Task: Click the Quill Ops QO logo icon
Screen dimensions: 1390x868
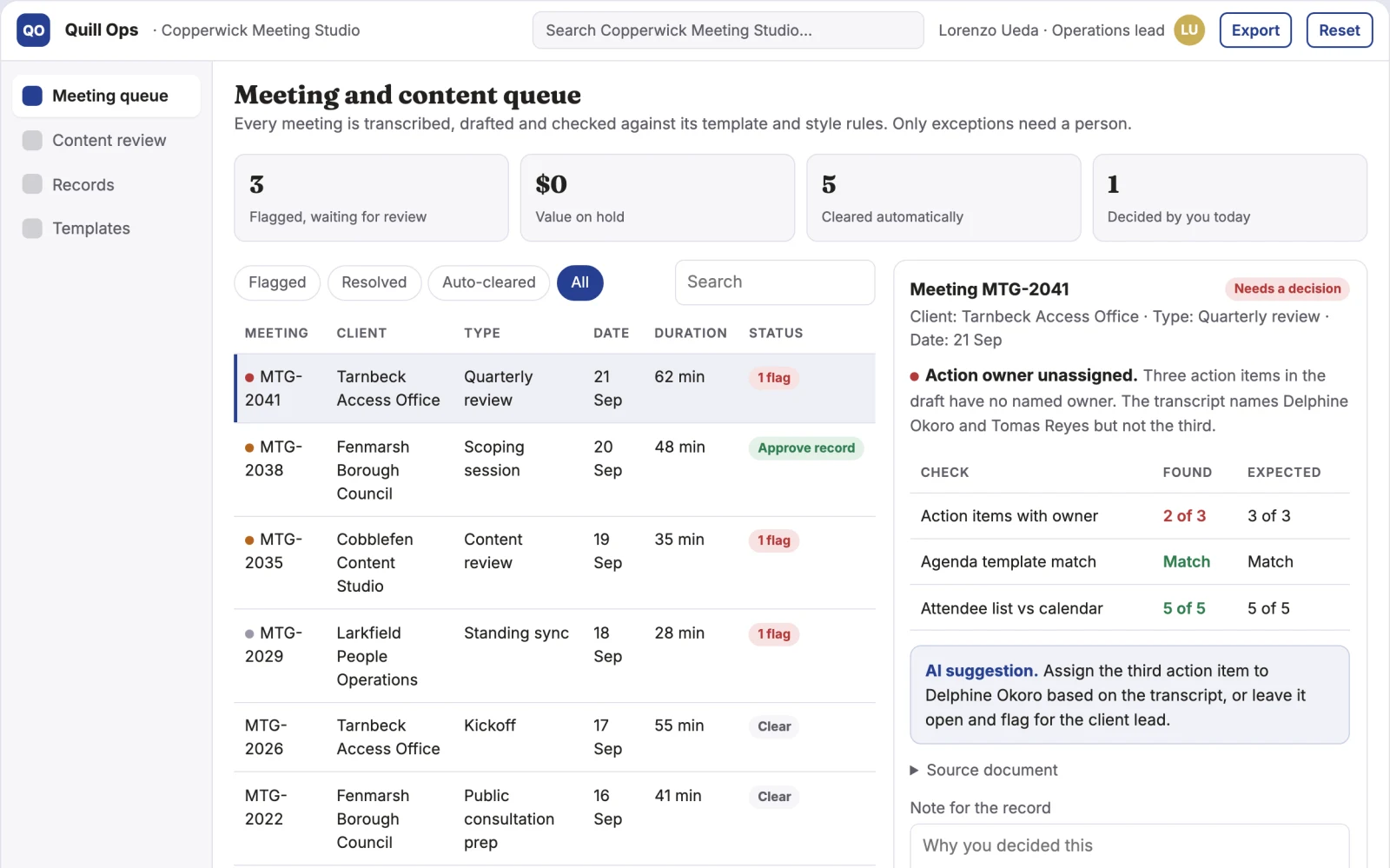Action: point(33,30)
